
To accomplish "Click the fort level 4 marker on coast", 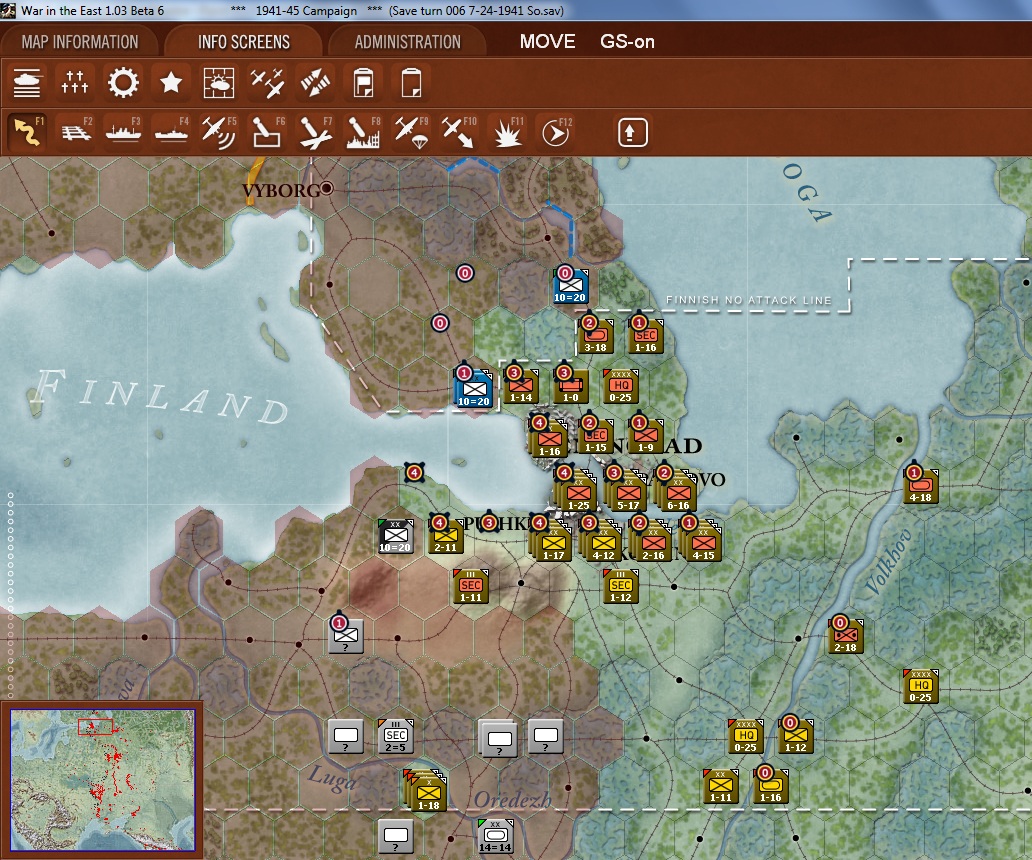I will pos(414,472).
